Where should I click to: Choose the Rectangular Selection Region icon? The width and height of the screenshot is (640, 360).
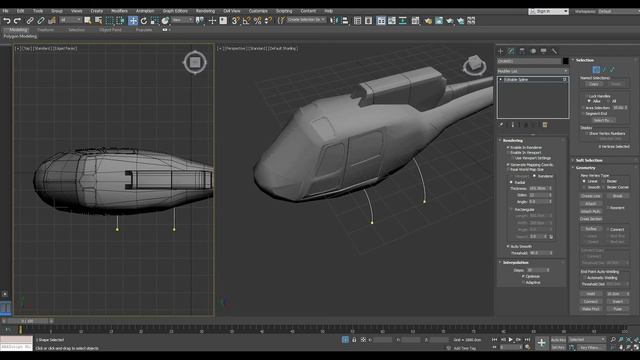pos(109,20)
